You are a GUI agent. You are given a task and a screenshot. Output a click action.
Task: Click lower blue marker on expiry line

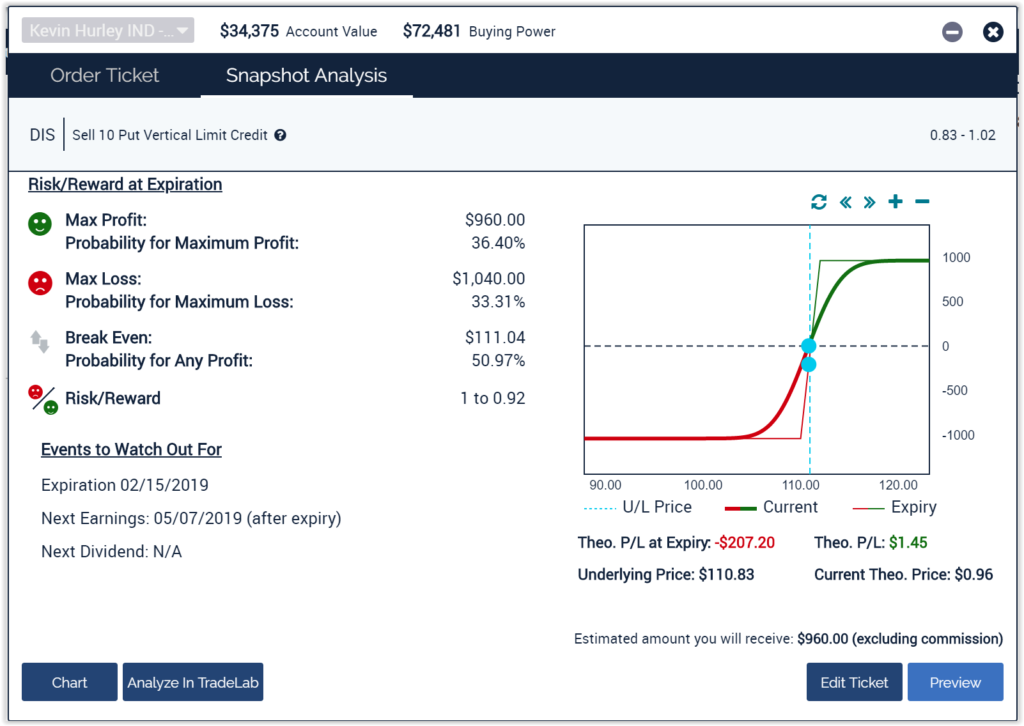[809, 364]
